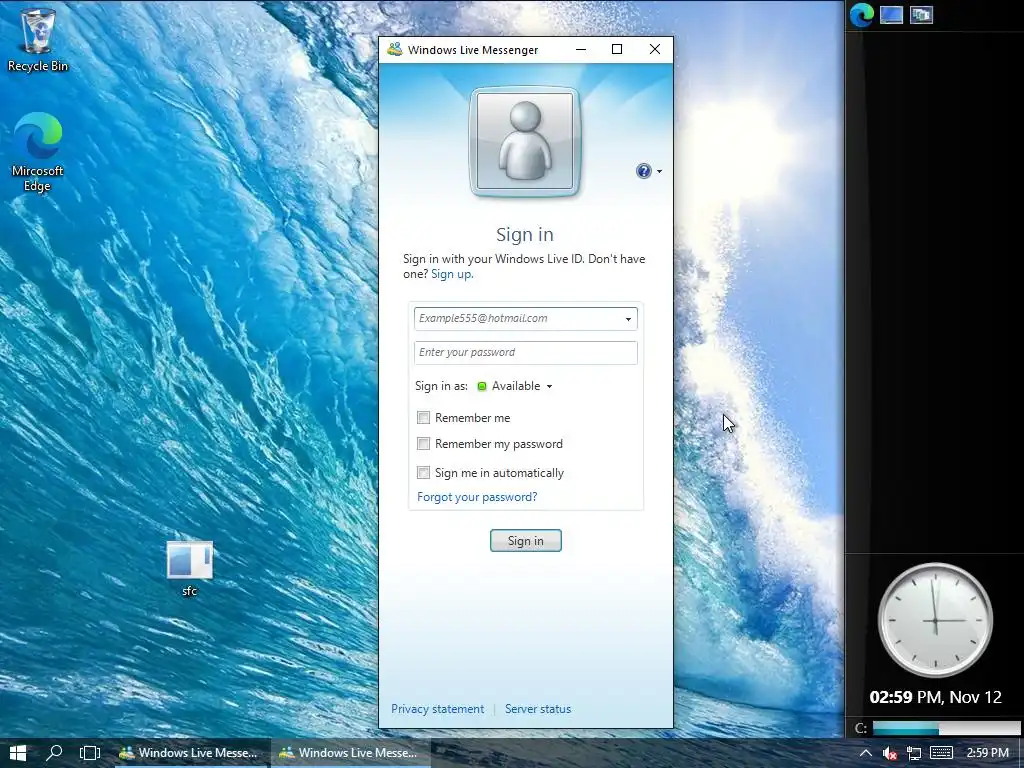Click the window switcher icon in sidebar
1024x768 pixels.
[921, 14]
